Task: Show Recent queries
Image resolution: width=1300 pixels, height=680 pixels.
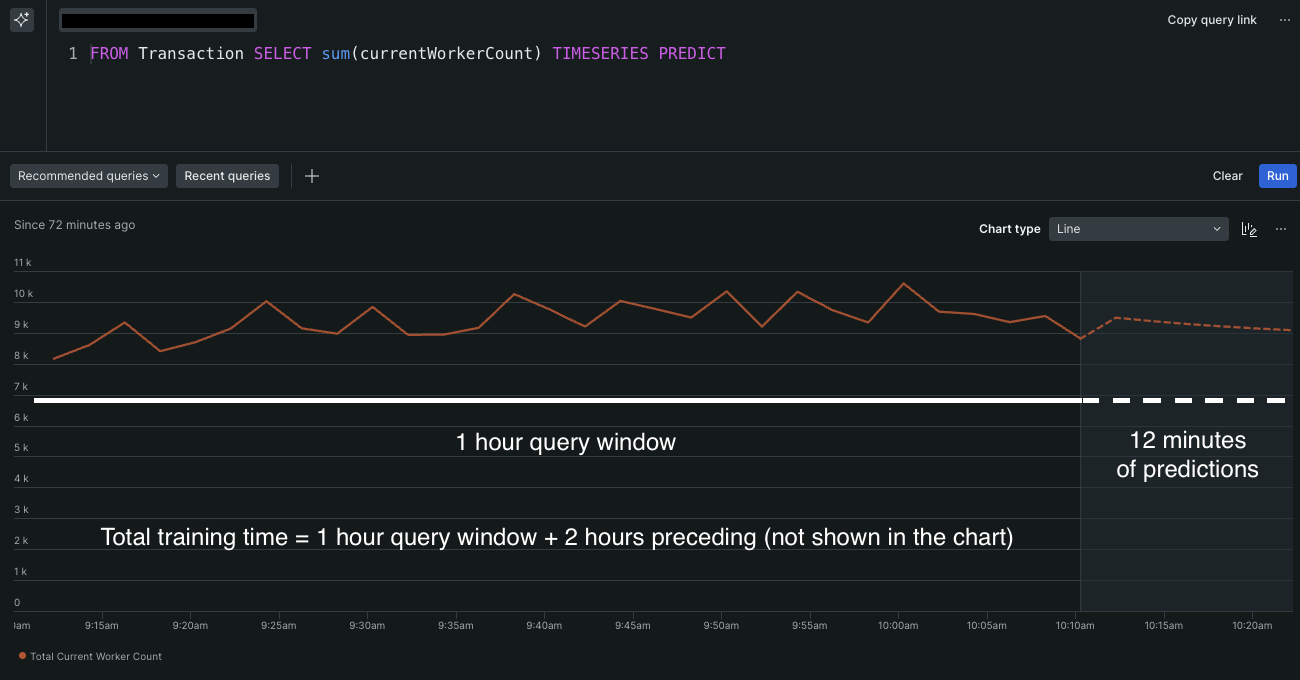Action: pyautogui.click(x=227, y=176)
